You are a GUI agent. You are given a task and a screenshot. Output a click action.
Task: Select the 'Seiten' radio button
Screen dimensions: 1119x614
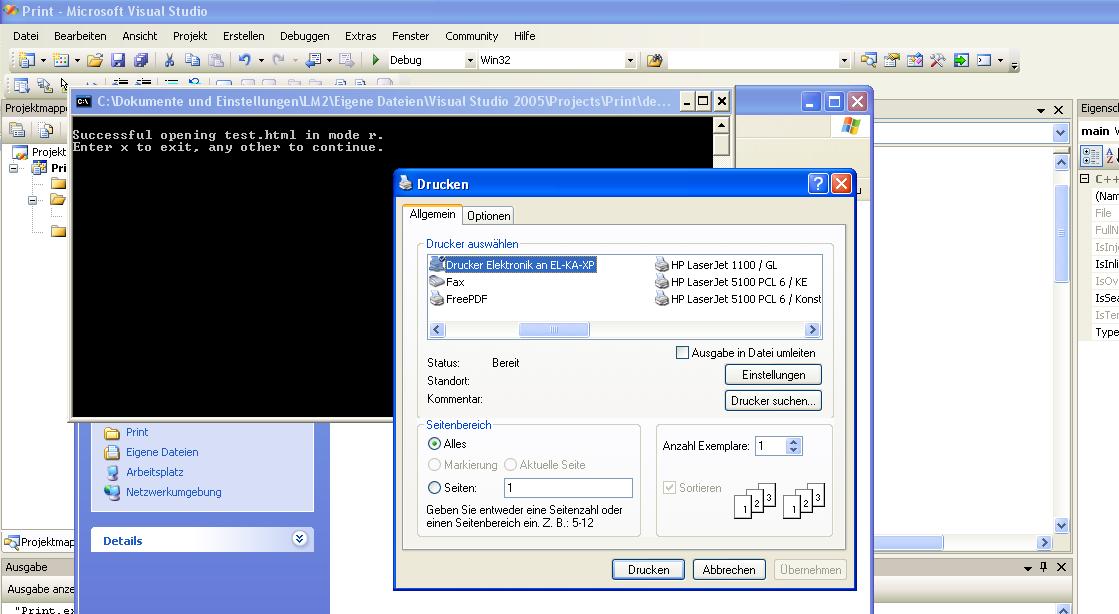(434, 488)
